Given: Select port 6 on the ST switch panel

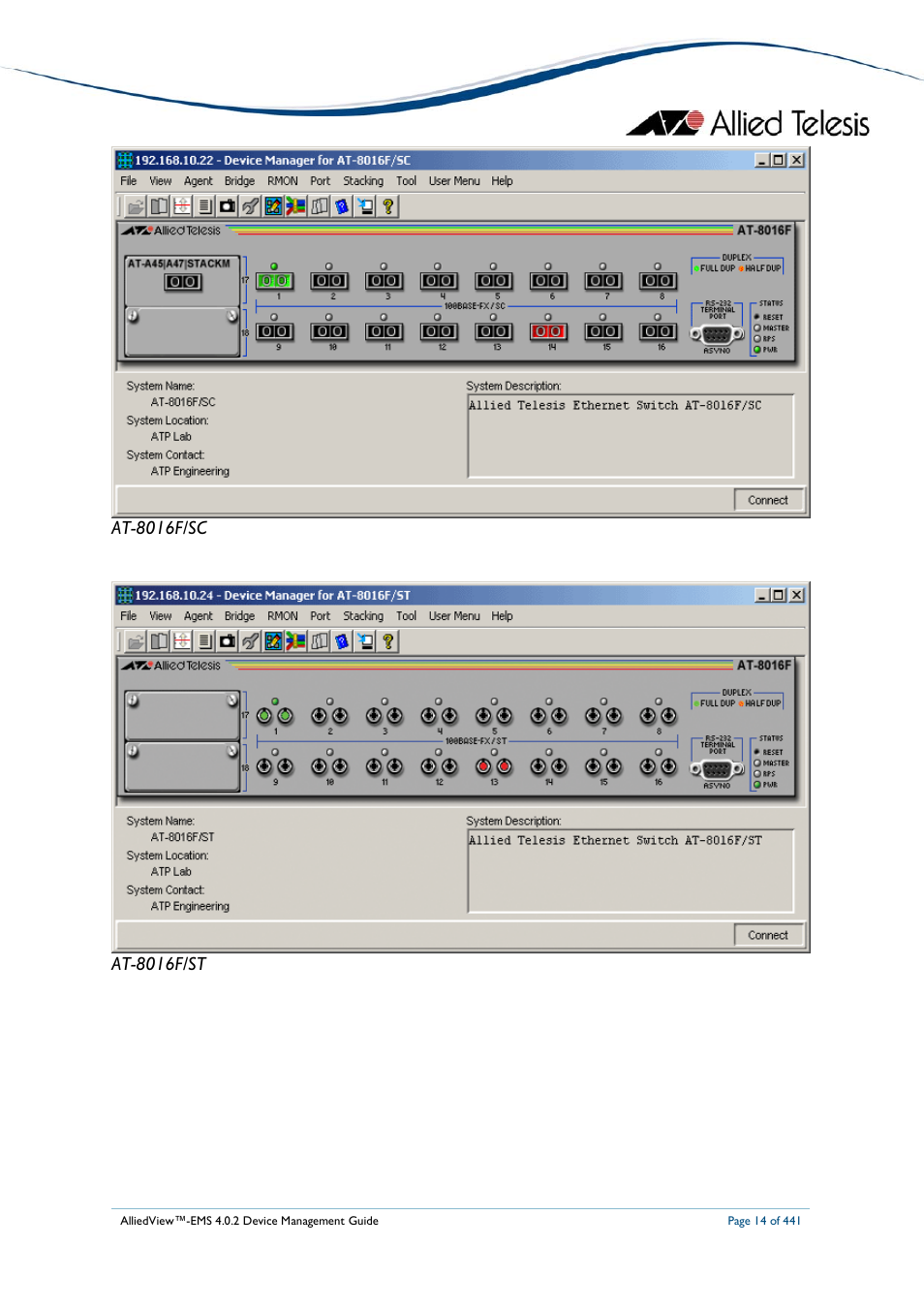Looking at the screenshot, I should 549,716.
